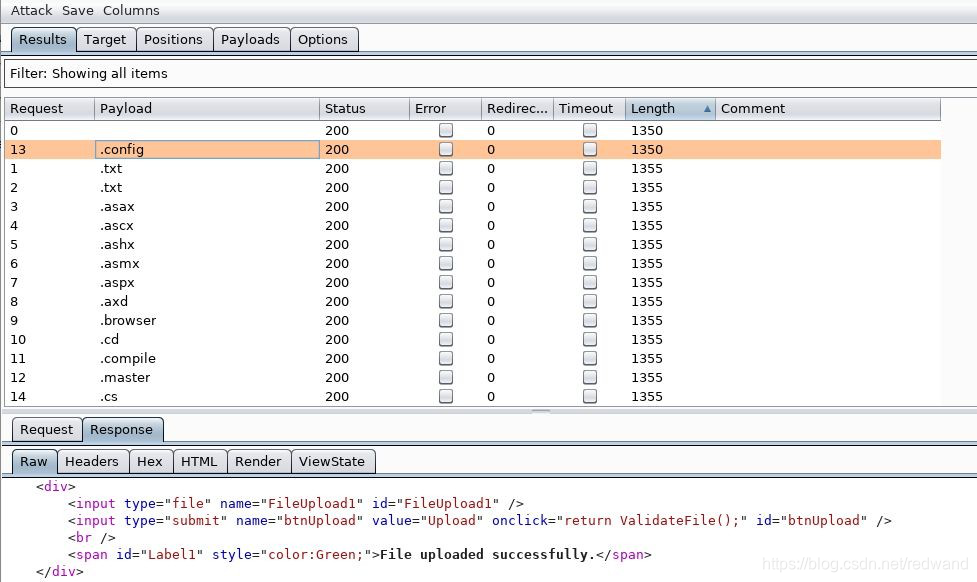Toggle Timeout checkbox for .ashx row
This screenshot has width=977, height=582.
589,244
